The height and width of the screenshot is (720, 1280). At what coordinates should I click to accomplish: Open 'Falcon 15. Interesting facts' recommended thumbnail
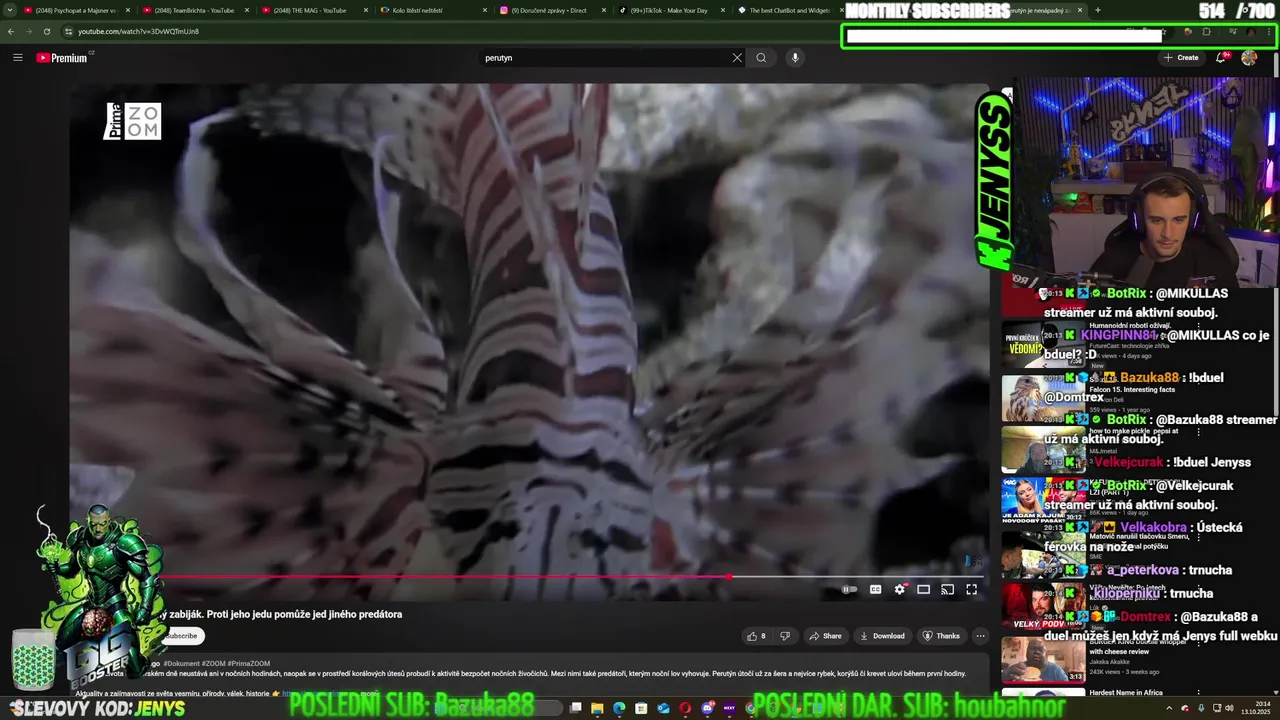(x=1044, y=398)
